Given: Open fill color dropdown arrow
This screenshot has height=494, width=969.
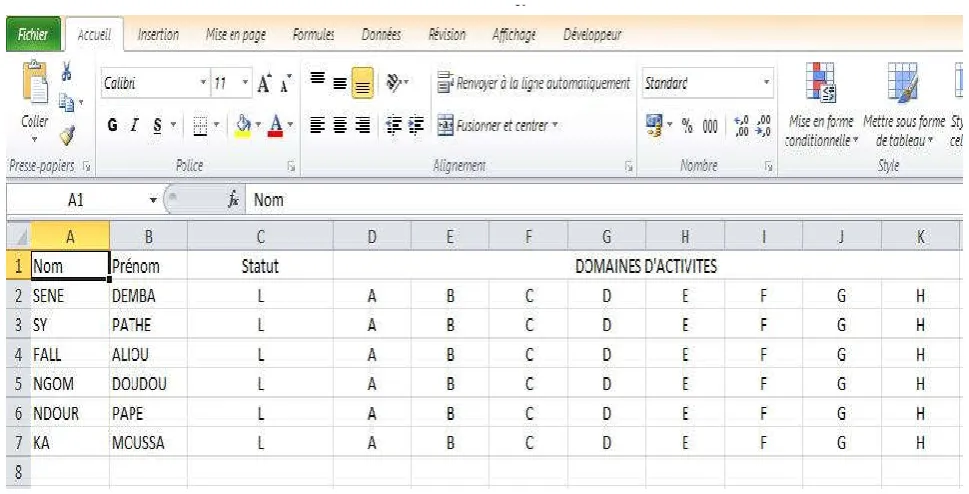Looking at the screenshot, I should click(258, 126).
